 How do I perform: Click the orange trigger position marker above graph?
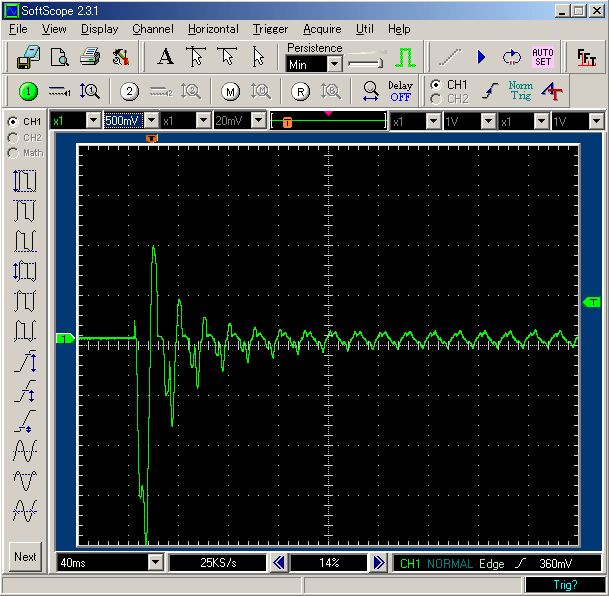pos(151,138)
